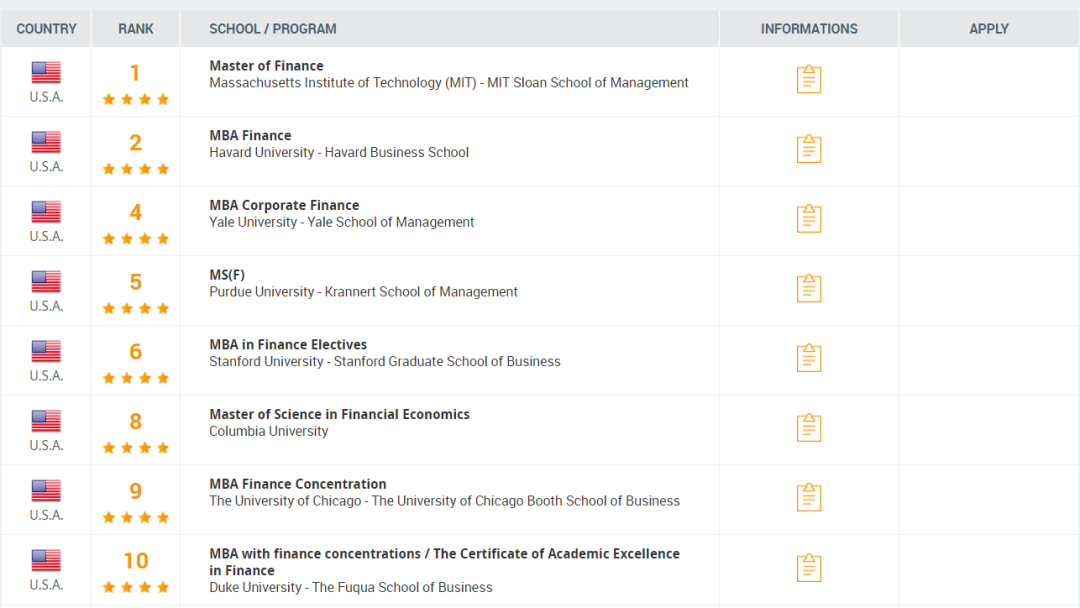The height and width of the screenshot is (608, 1080).
Task: Select the rank number 6
Action: pyautogui.click(x=136, y=351)
